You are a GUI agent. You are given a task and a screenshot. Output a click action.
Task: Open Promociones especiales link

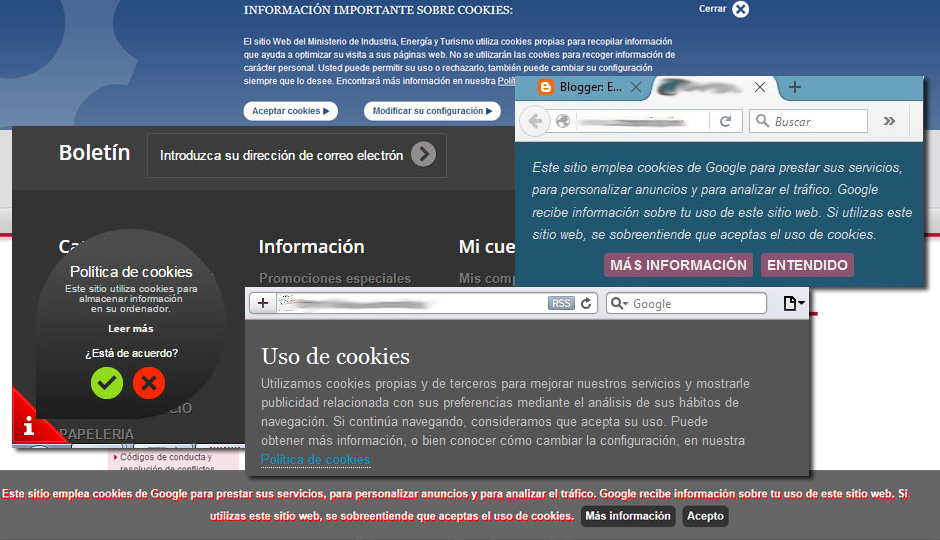(x=335, y=278)
